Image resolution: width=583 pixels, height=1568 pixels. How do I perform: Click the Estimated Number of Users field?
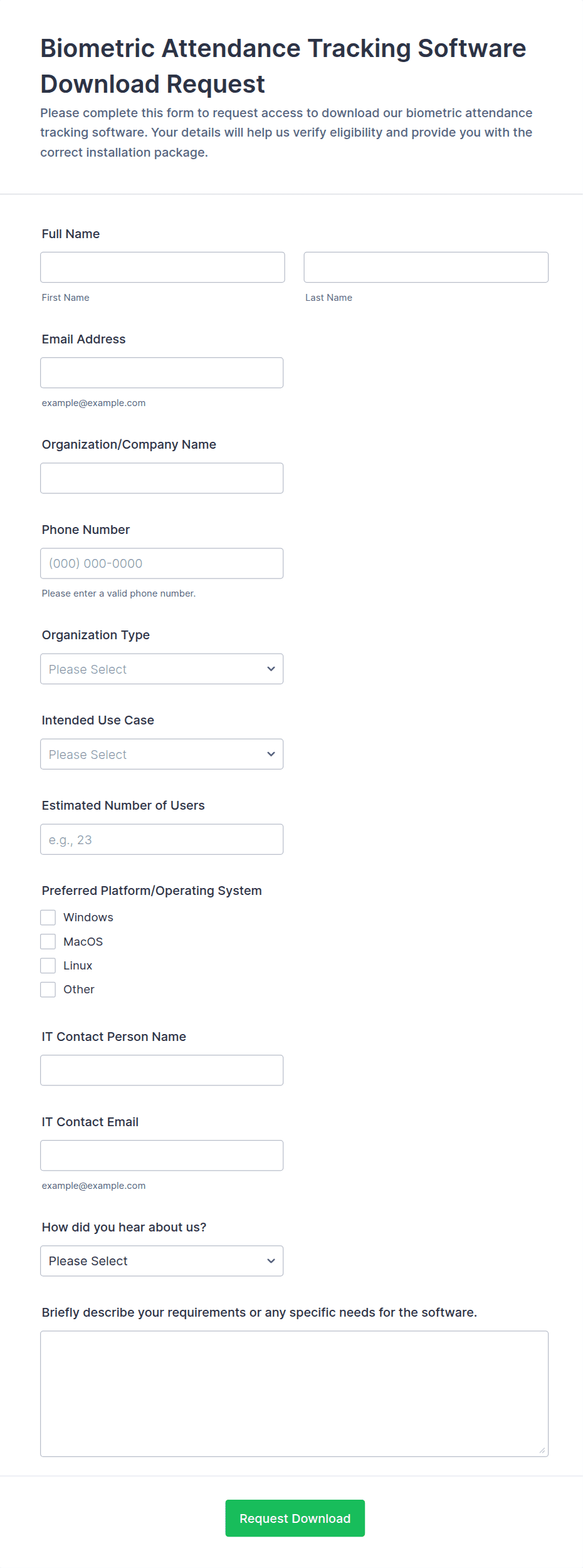[x=161, y=839]
